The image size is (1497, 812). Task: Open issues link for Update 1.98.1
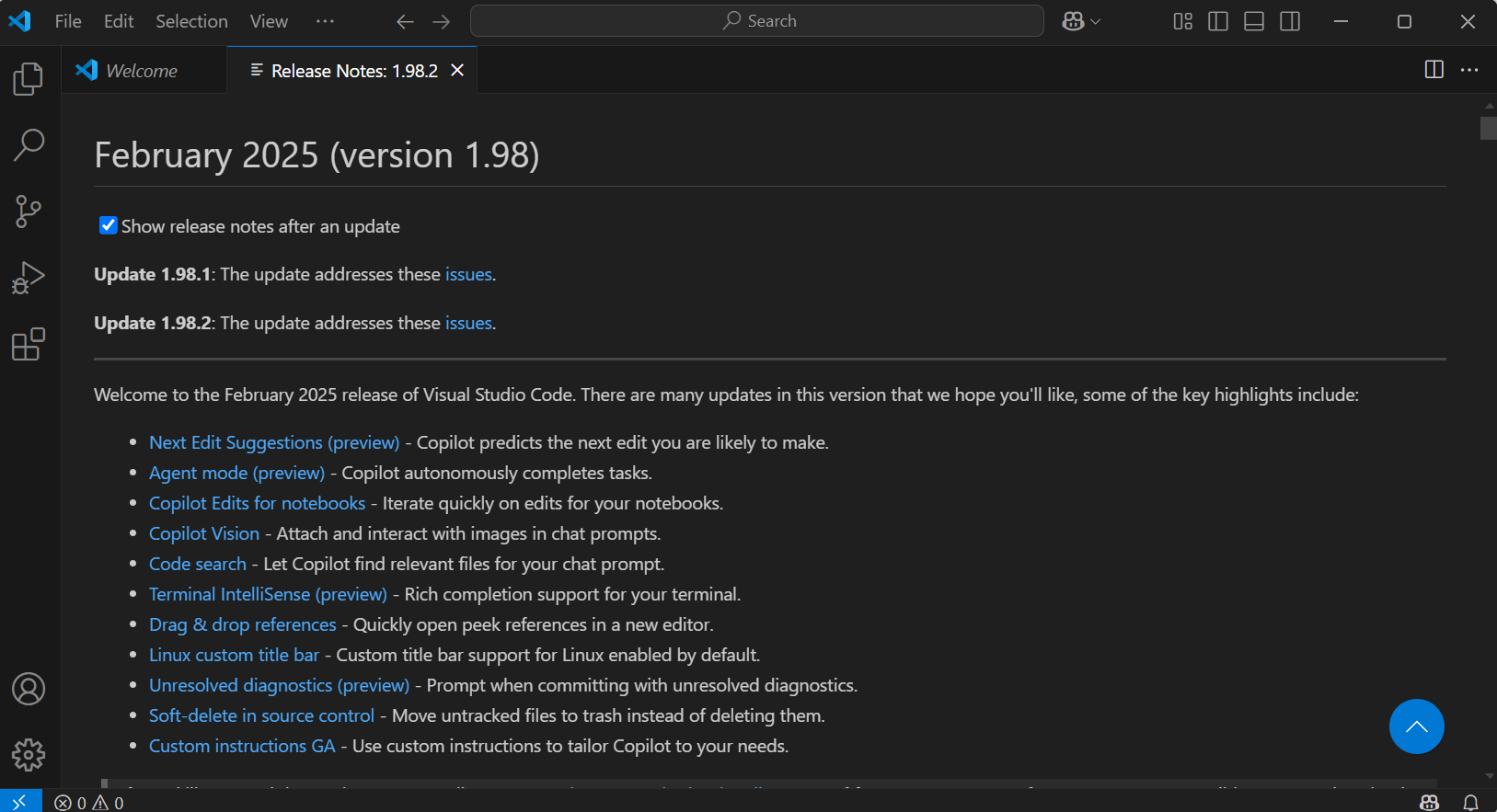pos(468,274)
